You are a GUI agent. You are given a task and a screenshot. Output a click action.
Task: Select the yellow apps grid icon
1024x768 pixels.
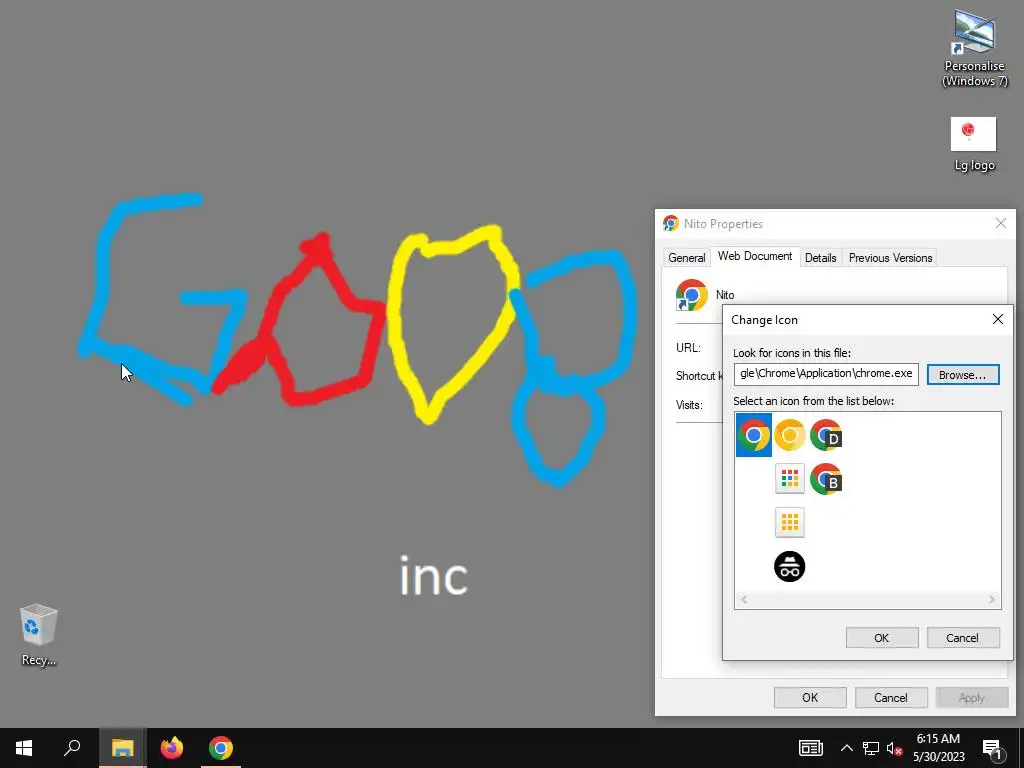(x=790, y=522)
